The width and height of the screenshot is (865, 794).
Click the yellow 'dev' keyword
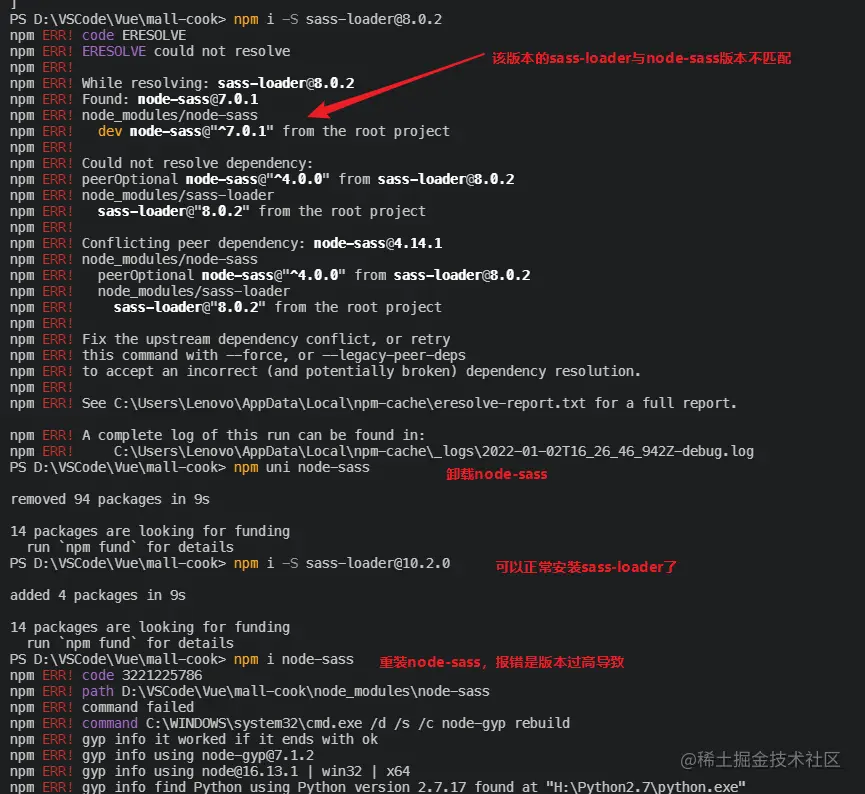click(x=110, y=131)
